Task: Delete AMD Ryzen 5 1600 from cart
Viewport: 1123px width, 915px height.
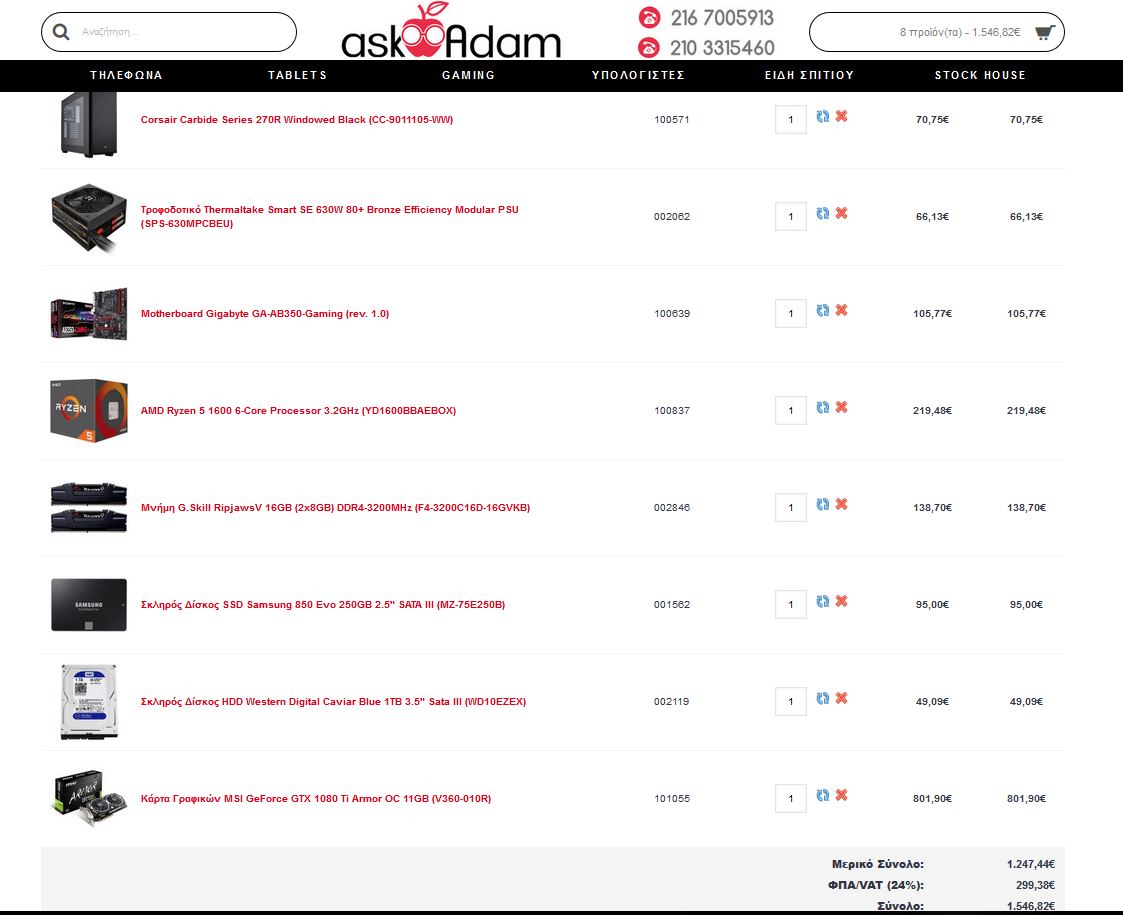Action: pos(842,407)
